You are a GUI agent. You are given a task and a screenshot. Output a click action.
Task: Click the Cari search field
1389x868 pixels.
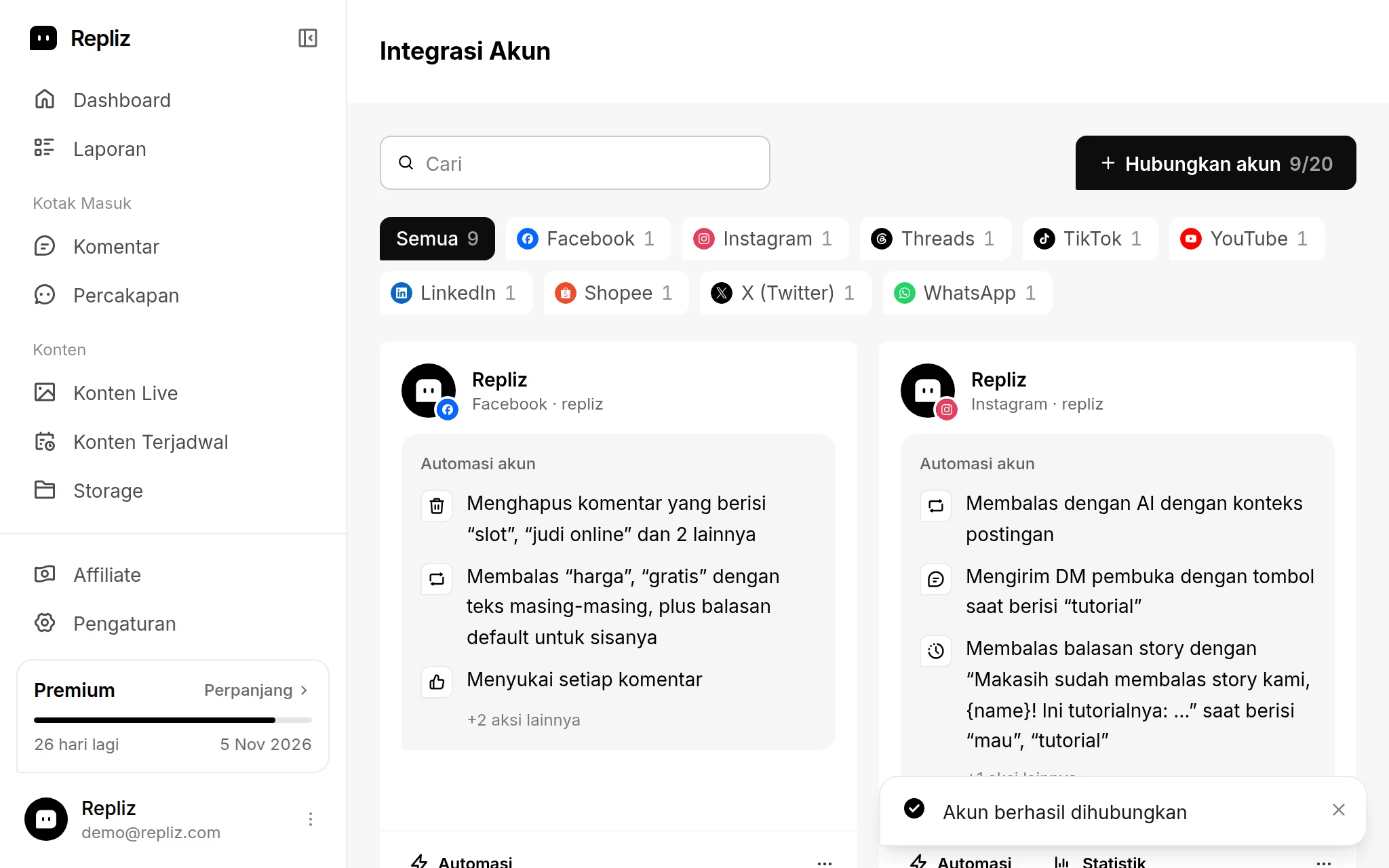point(575,163)
